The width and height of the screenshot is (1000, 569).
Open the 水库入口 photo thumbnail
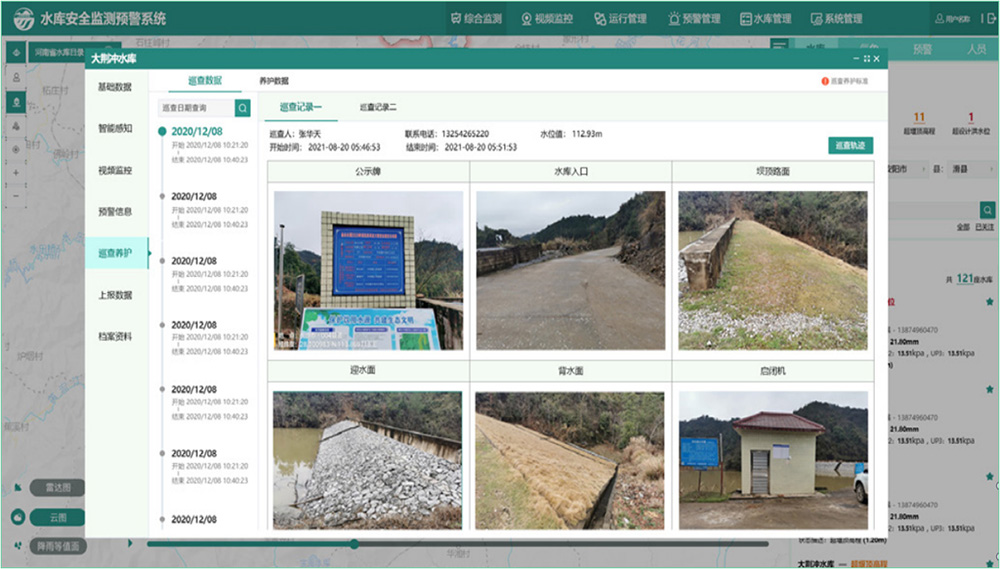(571, 270)
